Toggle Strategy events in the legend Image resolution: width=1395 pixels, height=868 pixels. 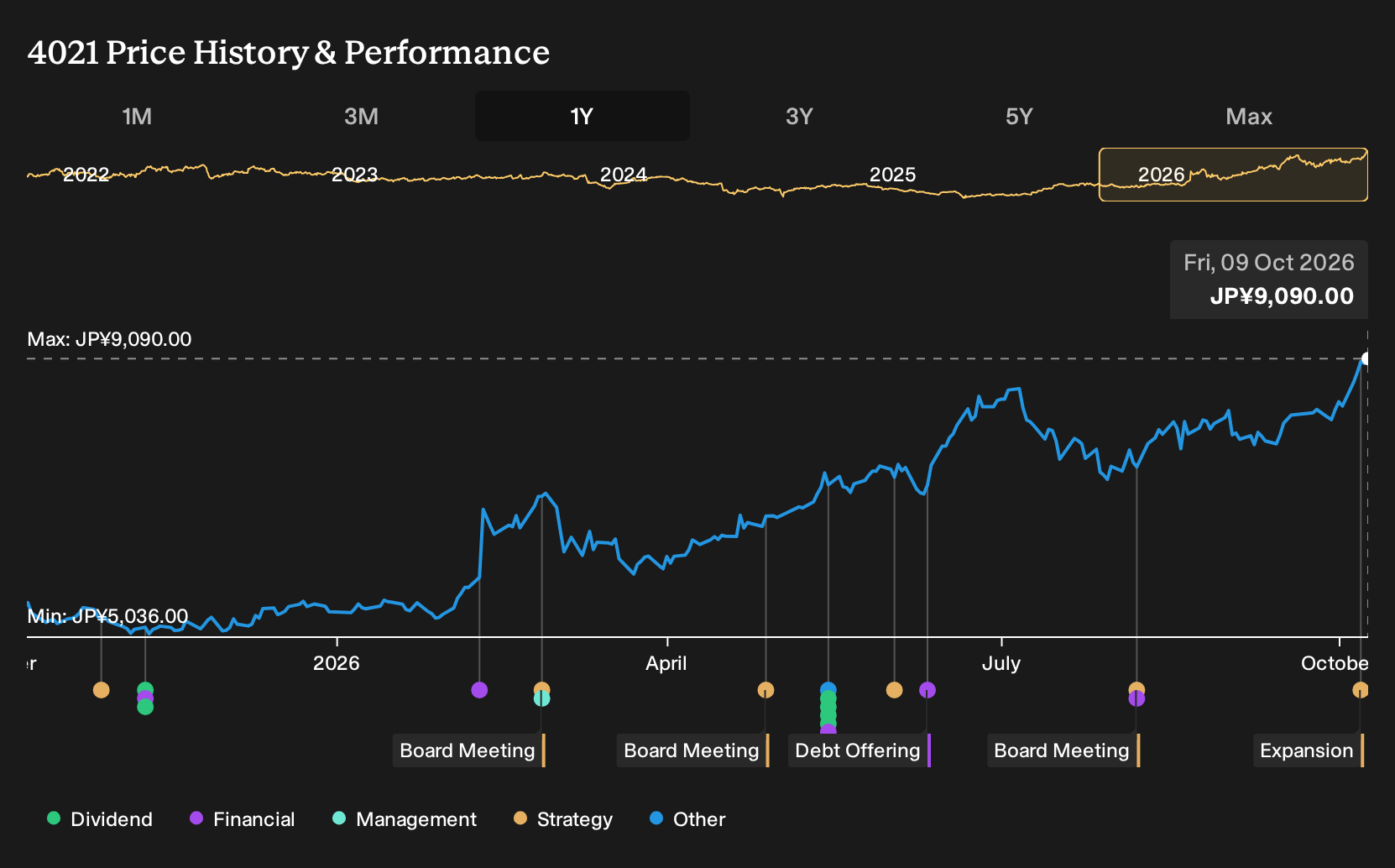pyautogui.click(x=563, y=819)
